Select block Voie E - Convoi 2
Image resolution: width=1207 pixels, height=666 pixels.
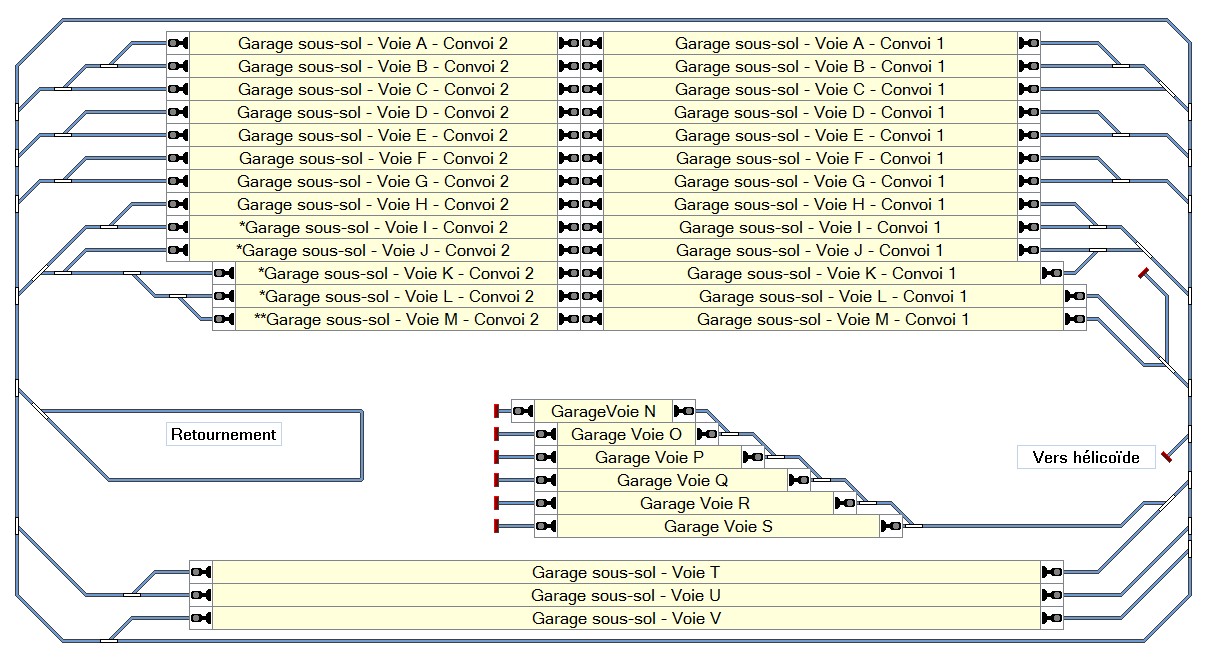click(373, 135)
